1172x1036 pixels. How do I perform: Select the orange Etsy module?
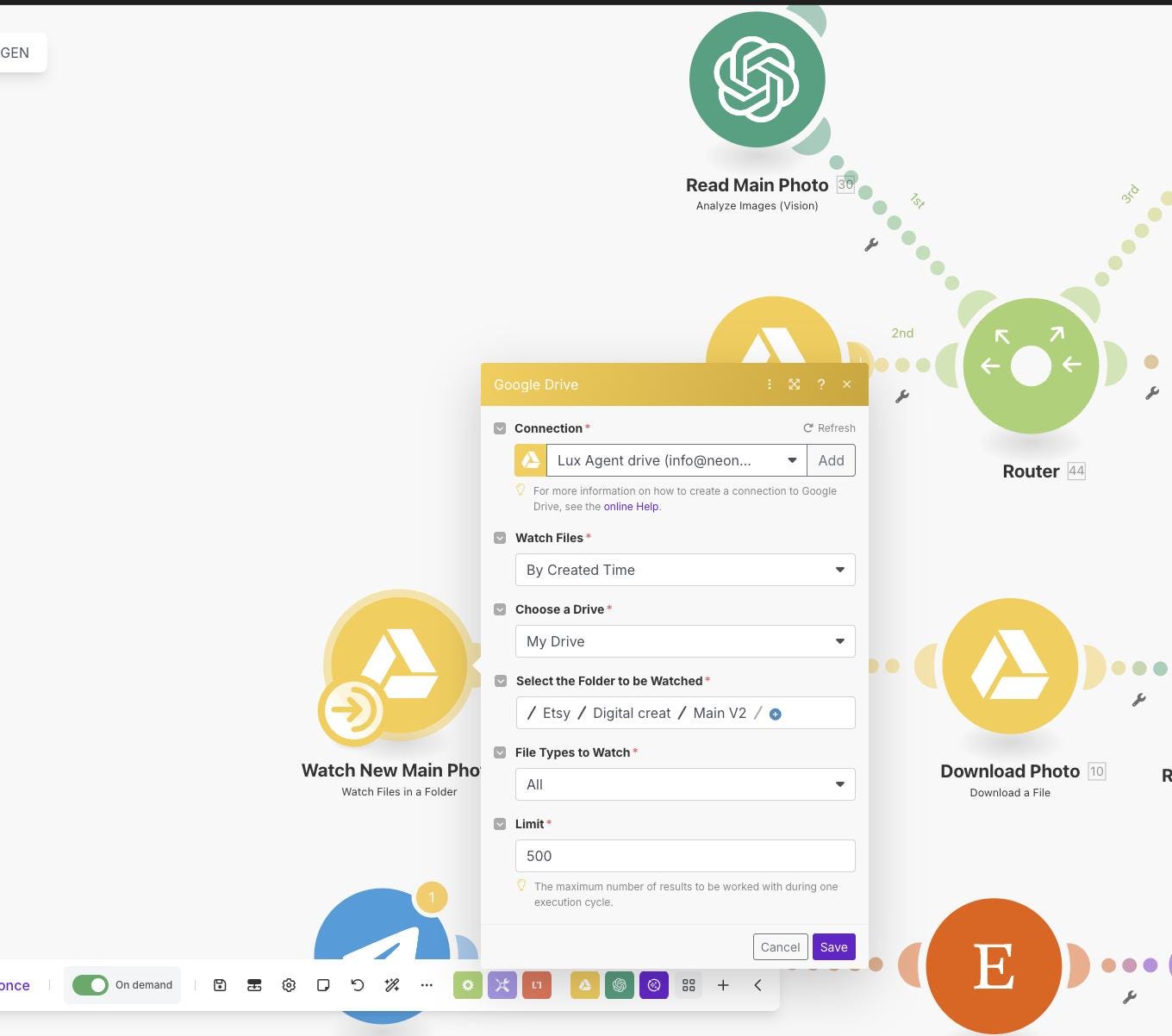[x=994, y=966]
